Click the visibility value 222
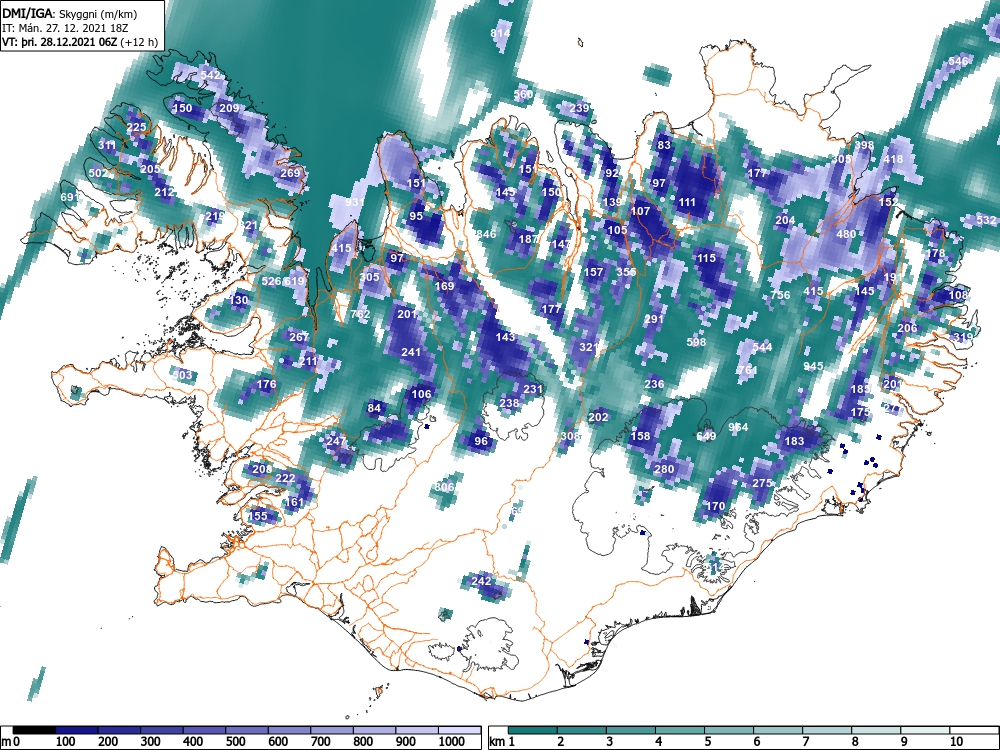The image size is (1000, 750). (x=285, y=478)
